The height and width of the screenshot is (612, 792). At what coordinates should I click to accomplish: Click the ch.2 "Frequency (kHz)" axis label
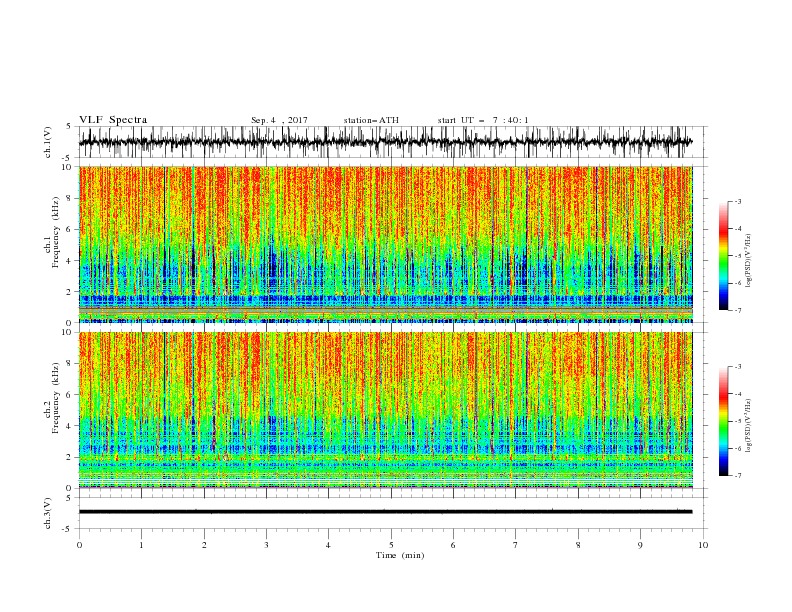(x=55, y=398)
